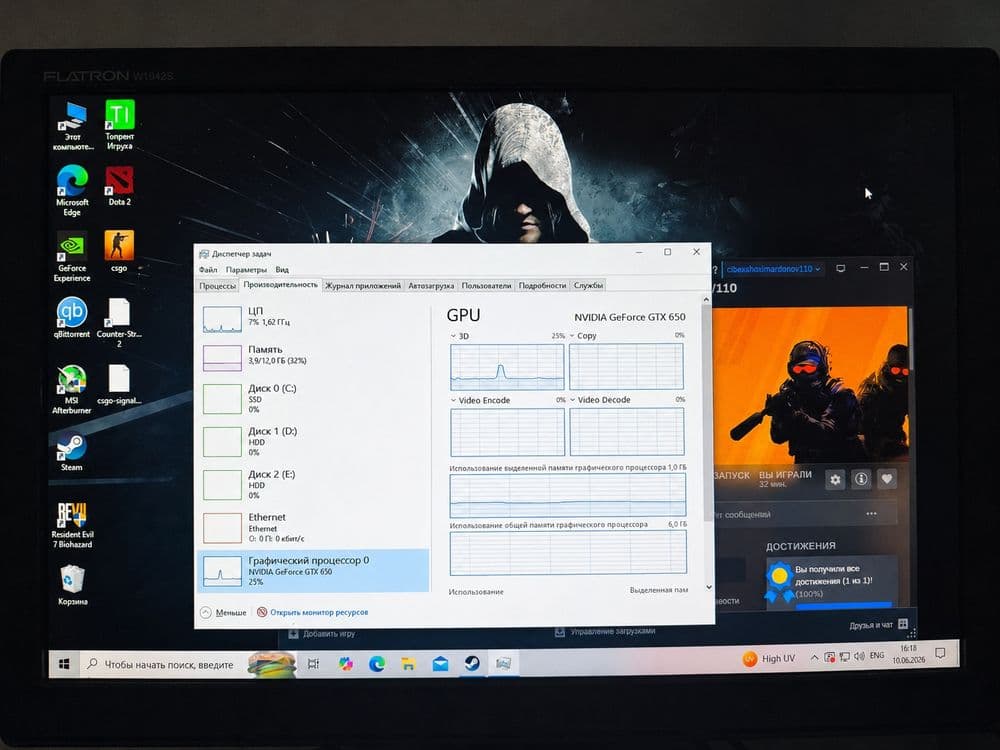Launch MSI Afterburner desktop icon

[x=71, y=390]
